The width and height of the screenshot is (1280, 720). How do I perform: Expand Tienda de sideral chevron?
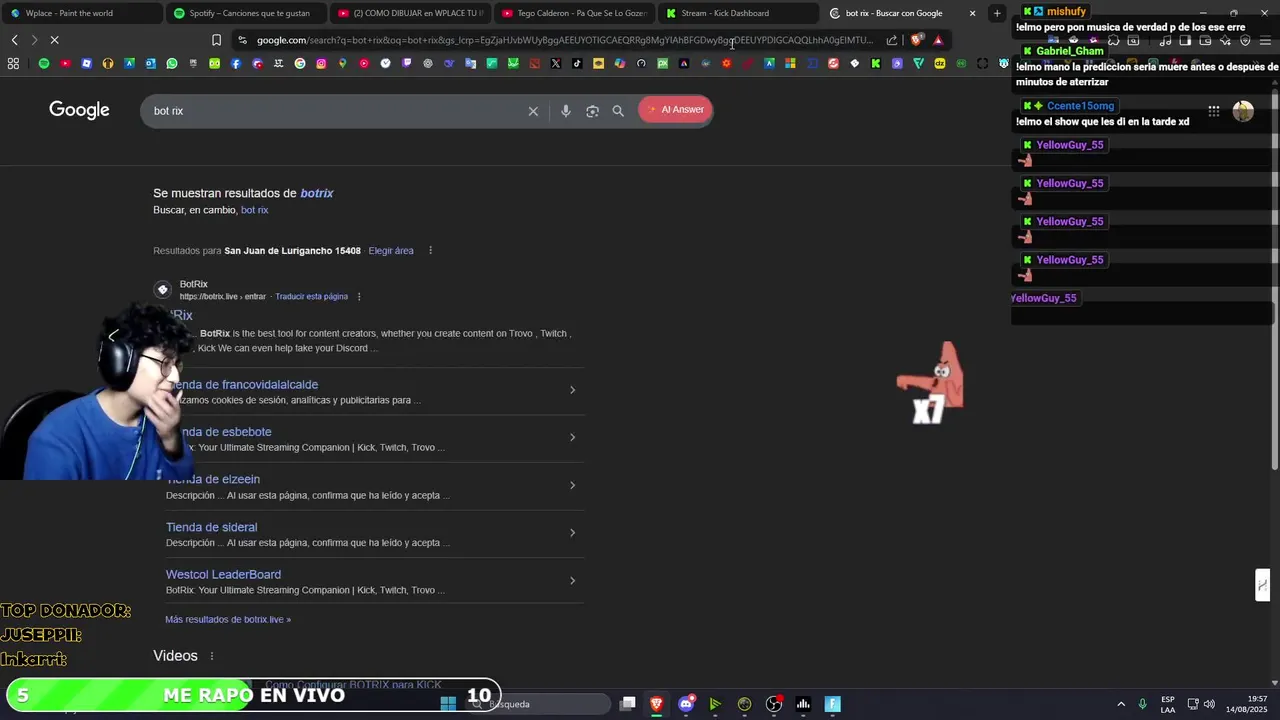(x=572, y=532)
